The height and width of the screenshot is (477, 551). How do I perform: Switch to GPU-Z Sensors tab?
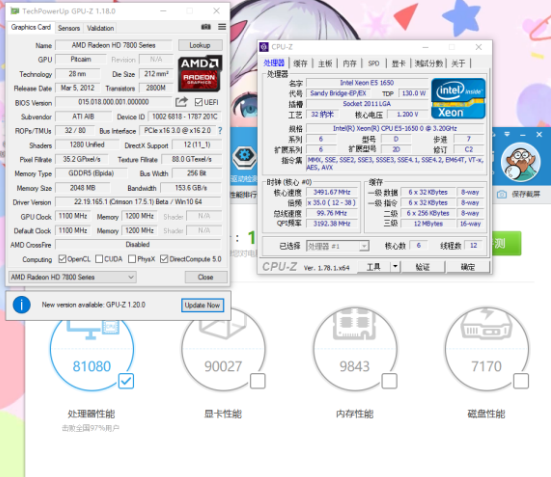pyautogui.click(x=69, y=28)
